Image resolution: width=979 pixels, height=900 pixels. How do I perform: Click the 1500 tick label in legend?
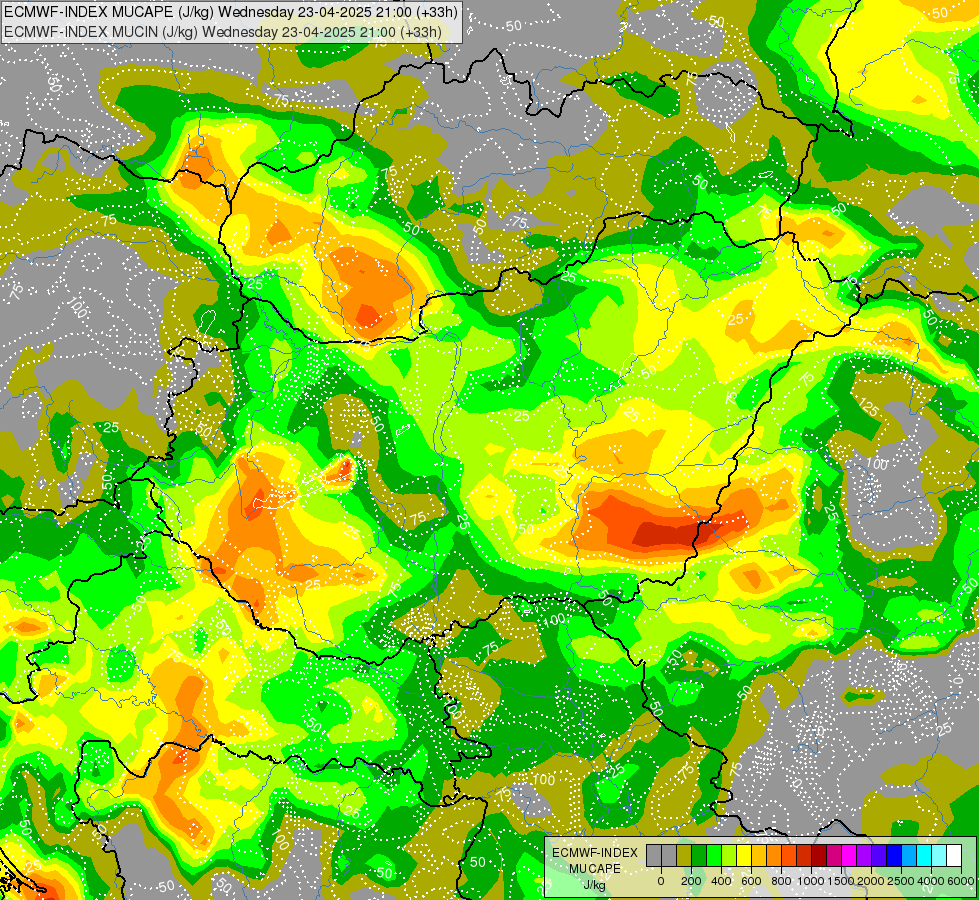841,881
